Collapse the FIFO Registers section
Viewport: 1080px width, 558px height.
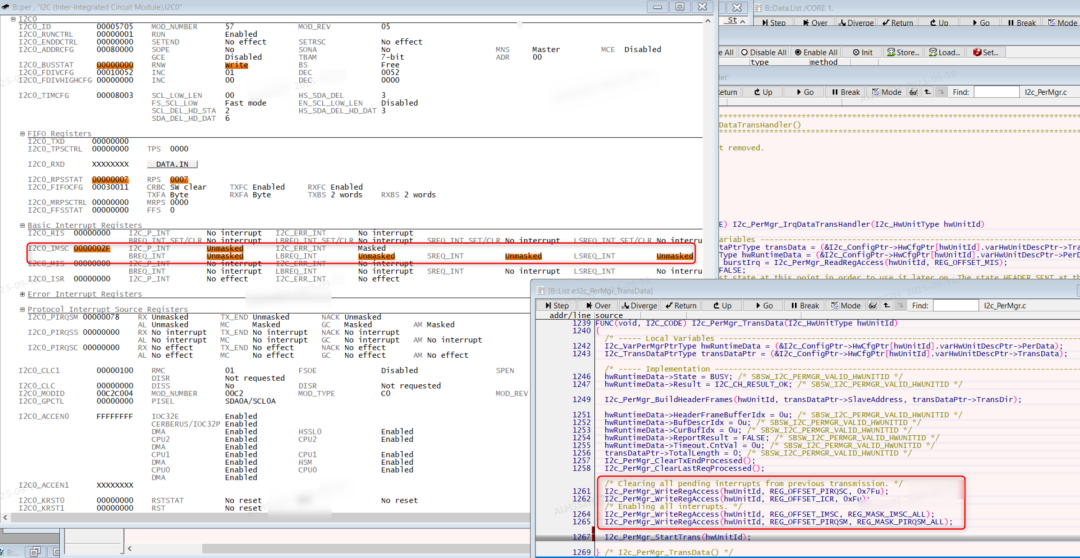pos(21,134)
